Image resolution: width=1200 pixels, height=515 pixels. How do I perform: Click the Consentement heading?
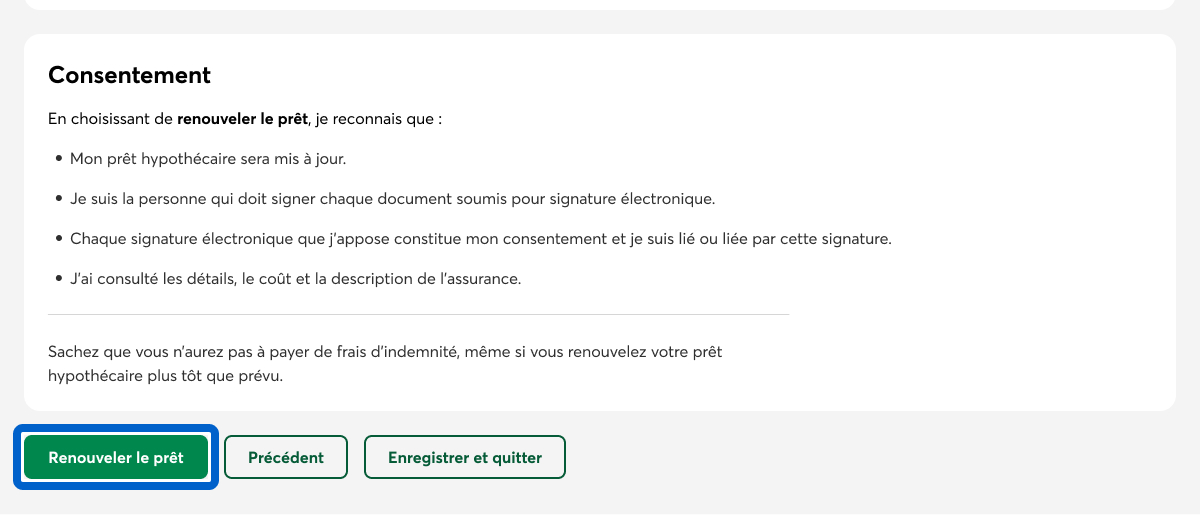[130, 75]
